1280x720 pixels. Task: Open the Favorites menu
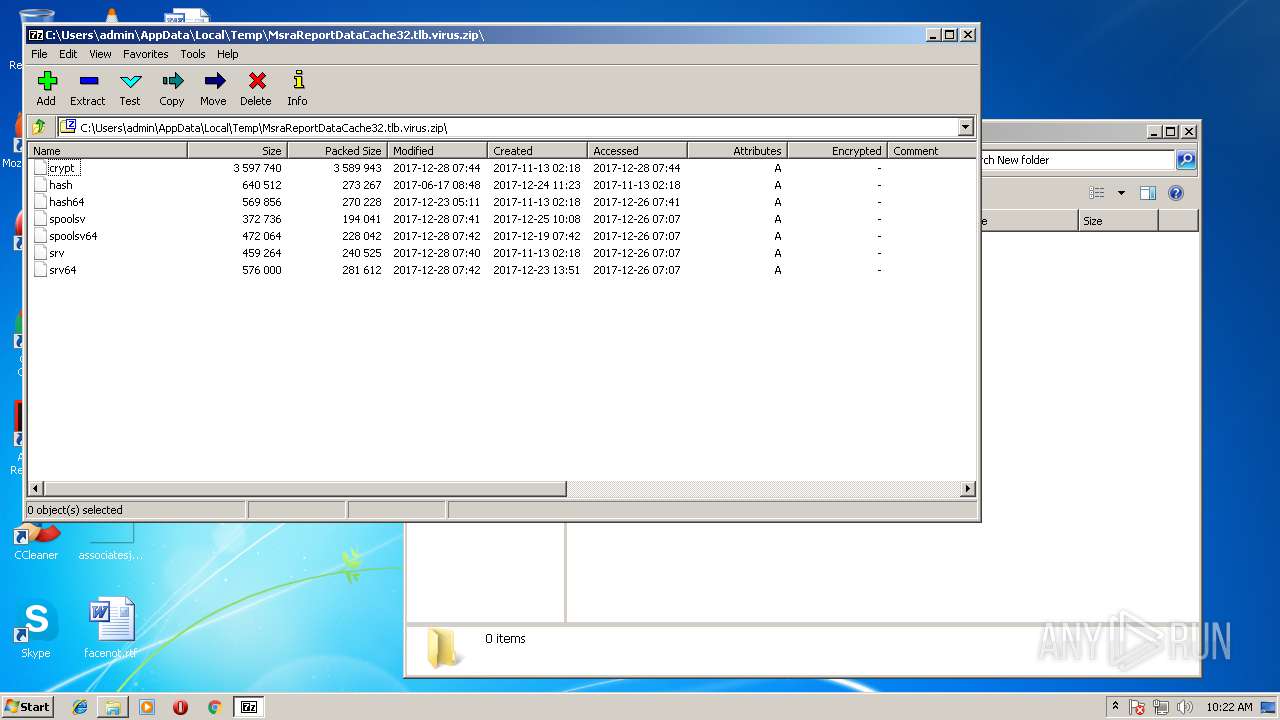pos(146,54)
